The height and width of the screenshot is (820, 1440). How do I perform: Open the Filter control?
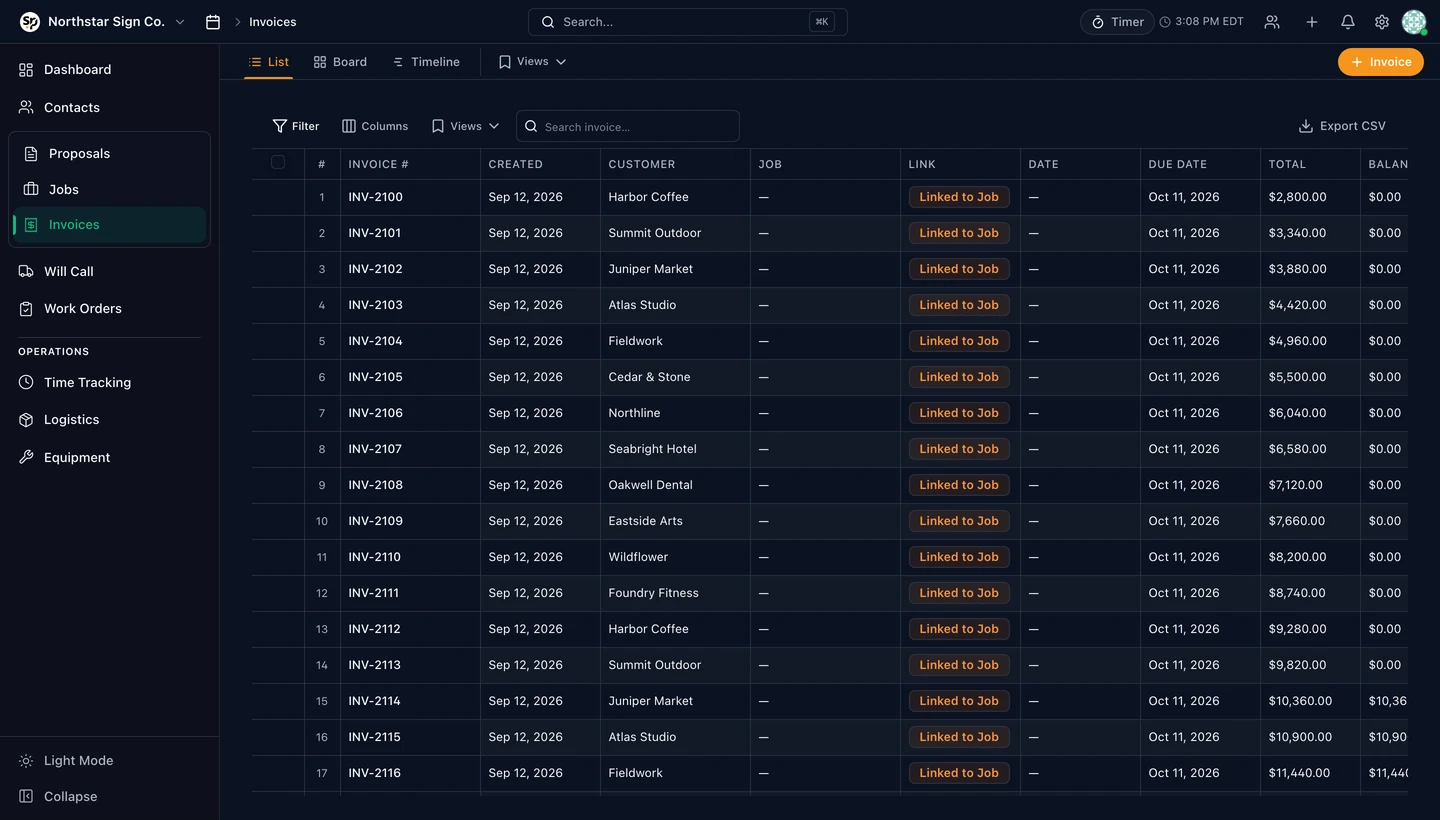pyautogui.click(x=296, y=126)
